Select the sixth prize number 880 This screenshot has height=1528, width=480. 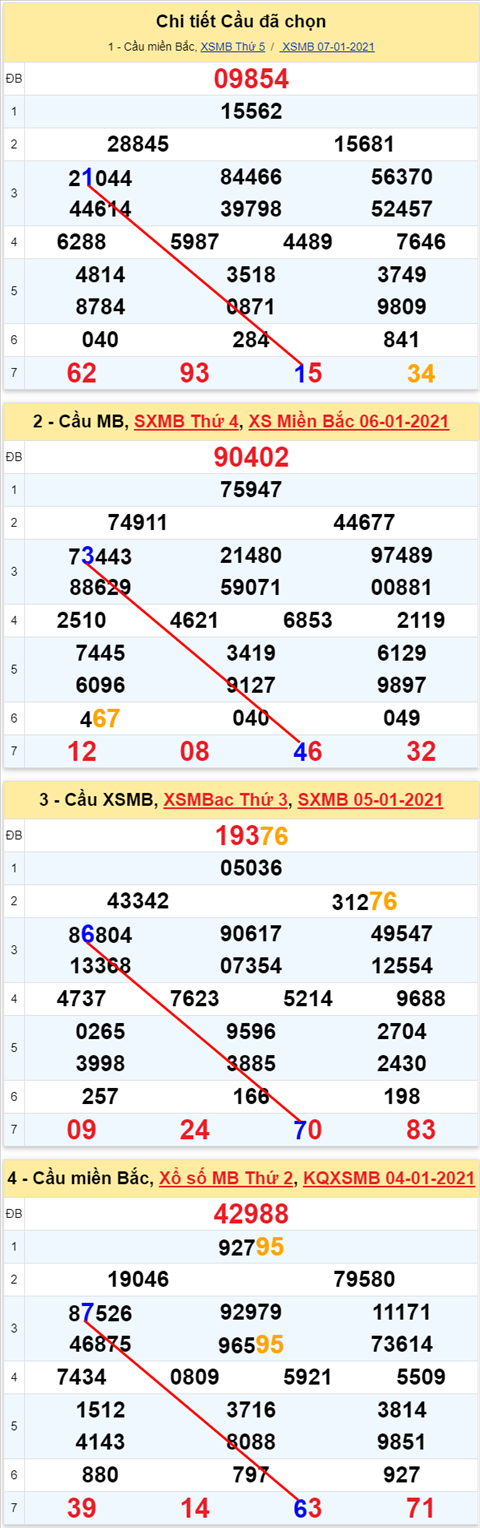100,1475
